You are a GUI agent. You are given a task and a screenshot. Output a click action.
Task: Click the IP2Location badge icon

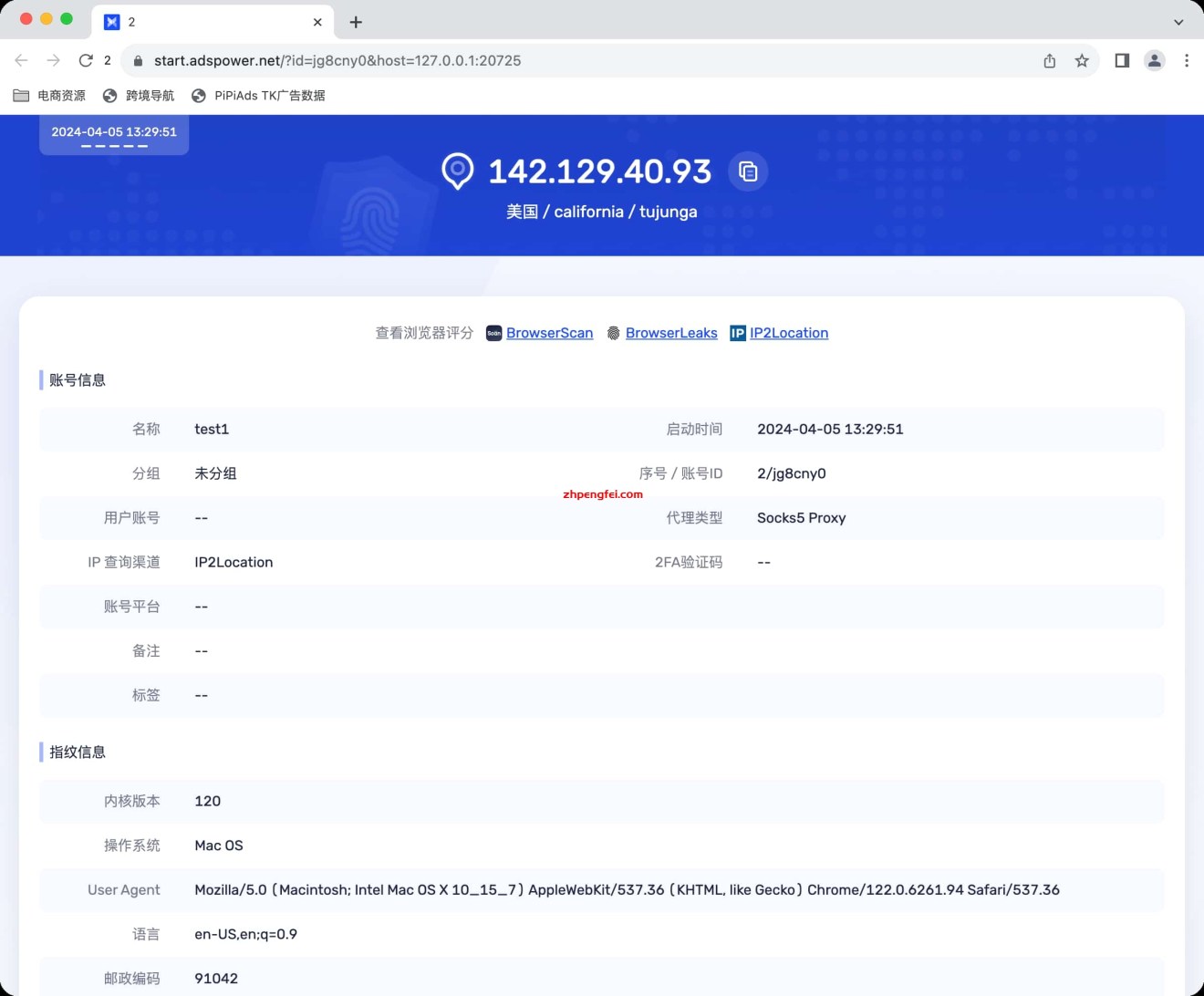736,333
